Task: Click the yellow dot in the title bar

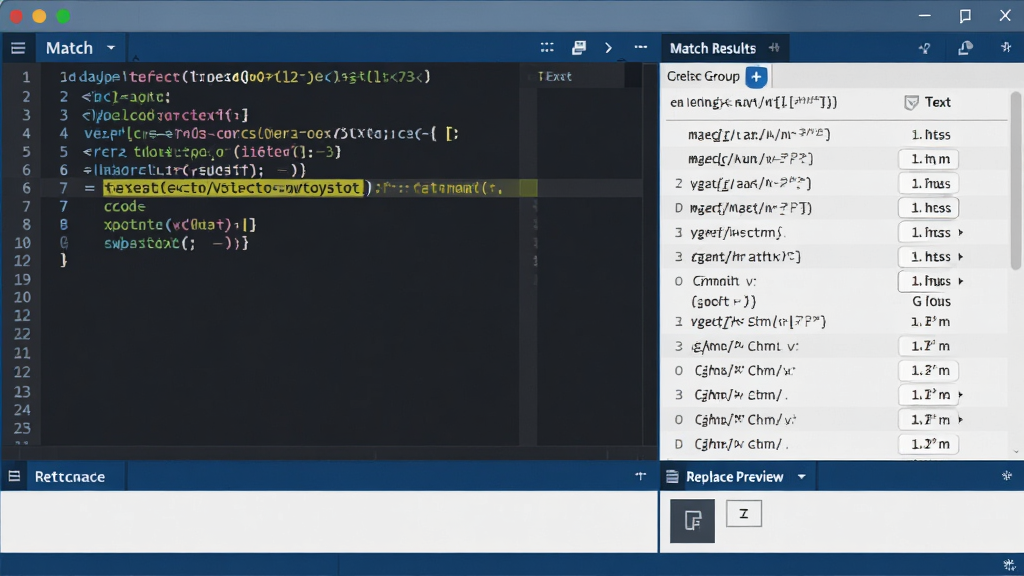Action: click(x=39, y=16)
